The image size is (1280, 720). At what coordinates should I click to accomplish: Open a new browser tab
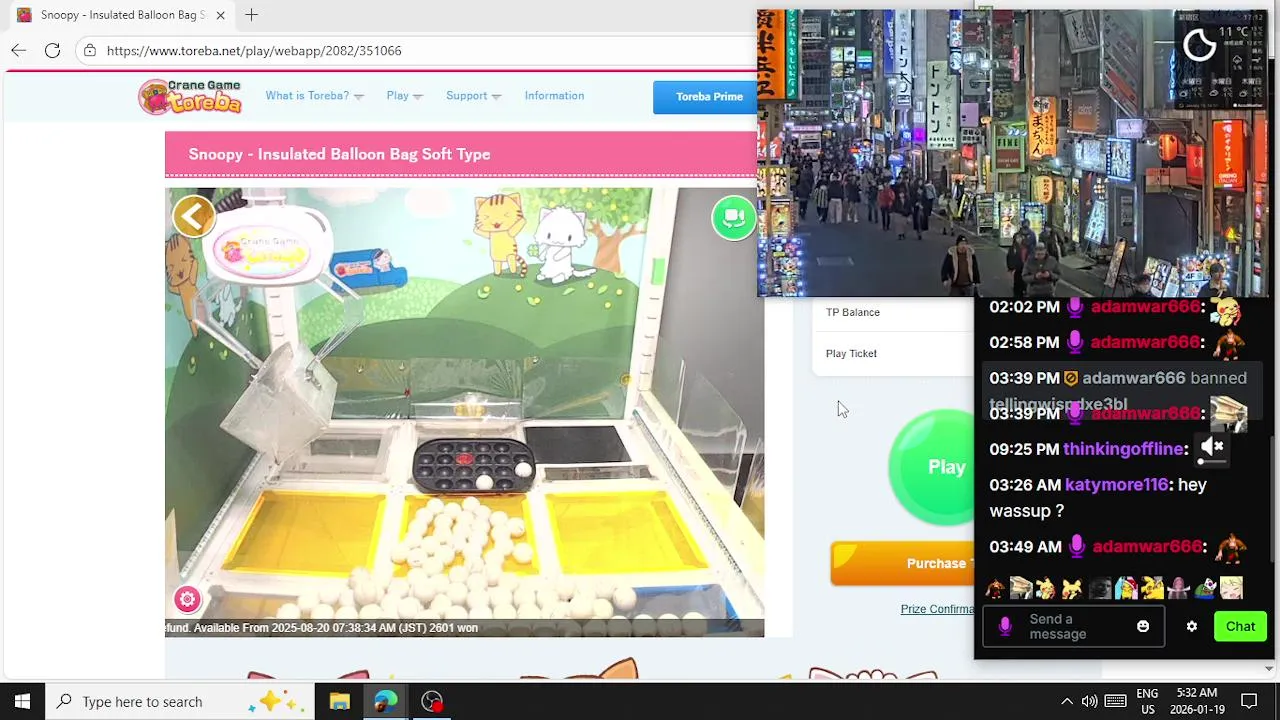tap(252, 15)
